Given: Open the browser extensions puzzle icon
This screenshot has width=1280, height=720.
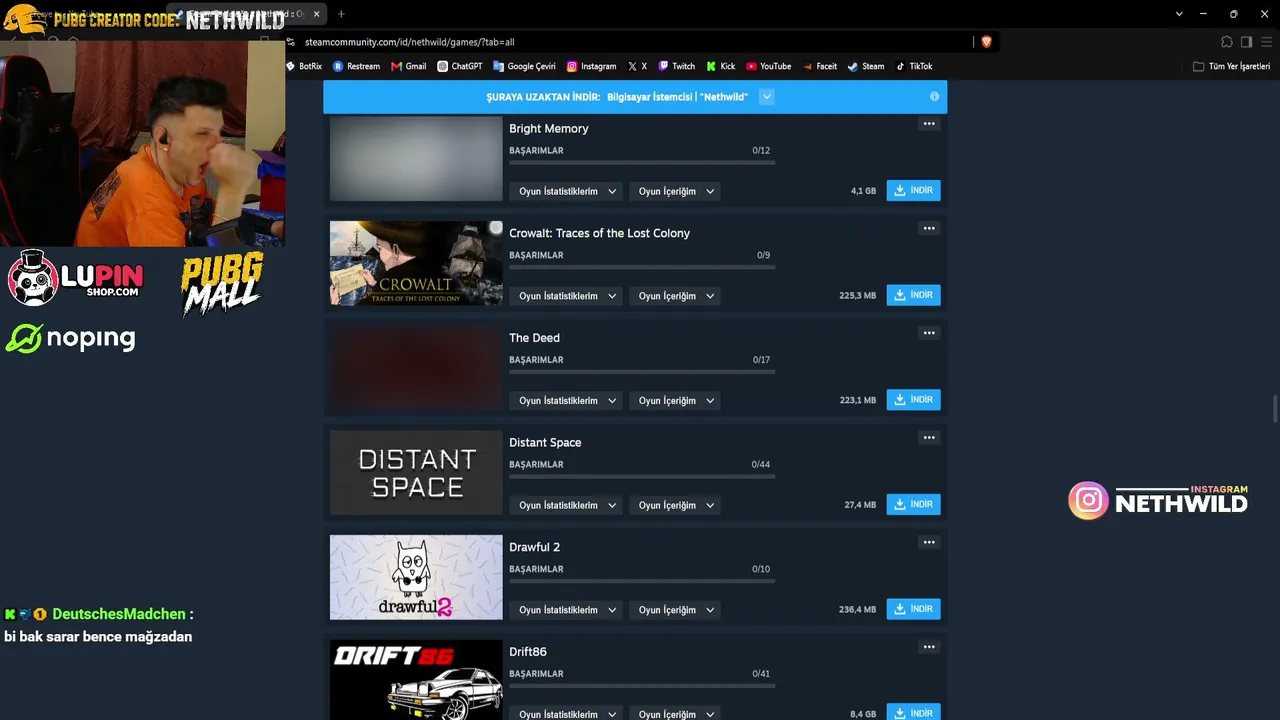Looking at the screenshot, I should tap(1227, 42).
